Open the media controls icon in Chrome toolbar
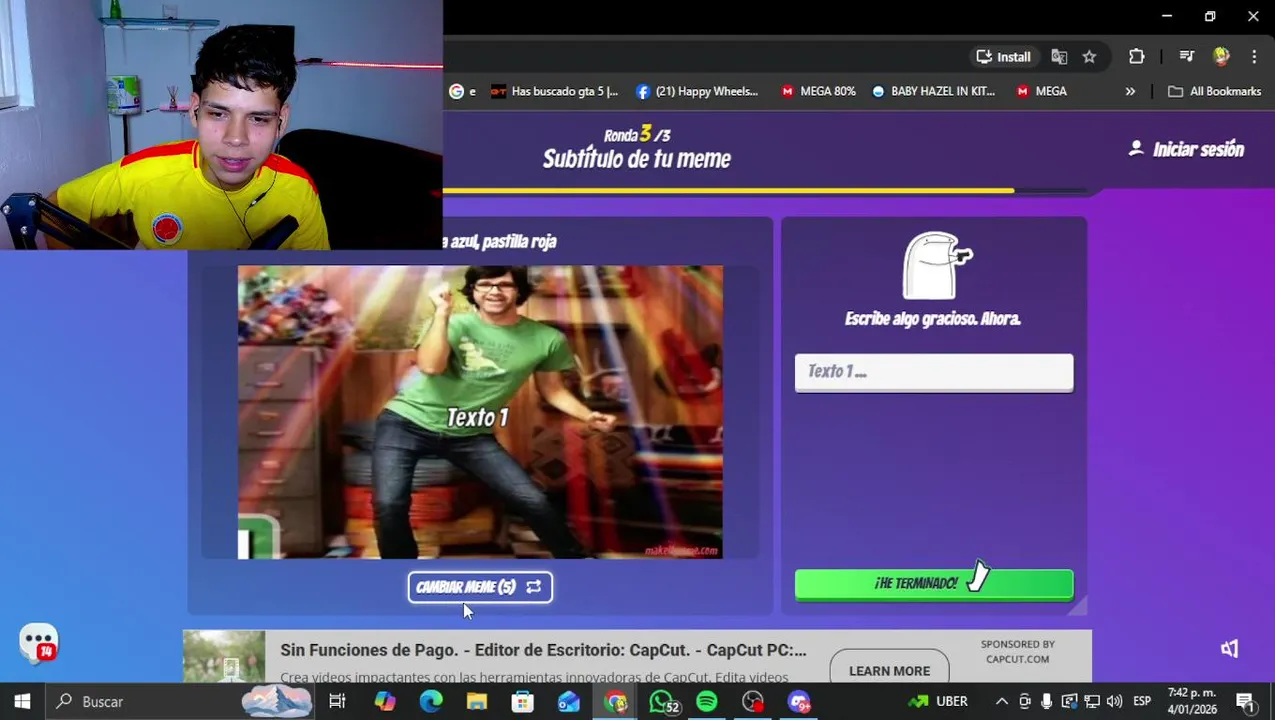This screenshot has height=720, width=1275. tap(1186, 57)
